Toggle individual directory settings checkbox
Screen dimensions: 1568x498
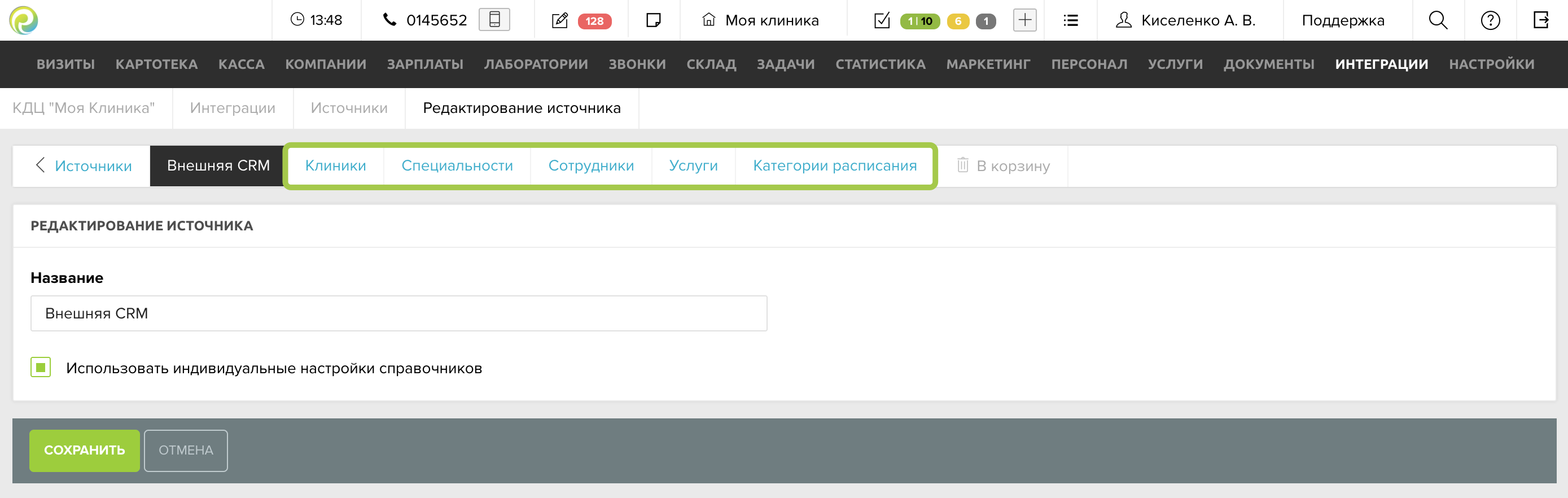(x=41, y=367)
